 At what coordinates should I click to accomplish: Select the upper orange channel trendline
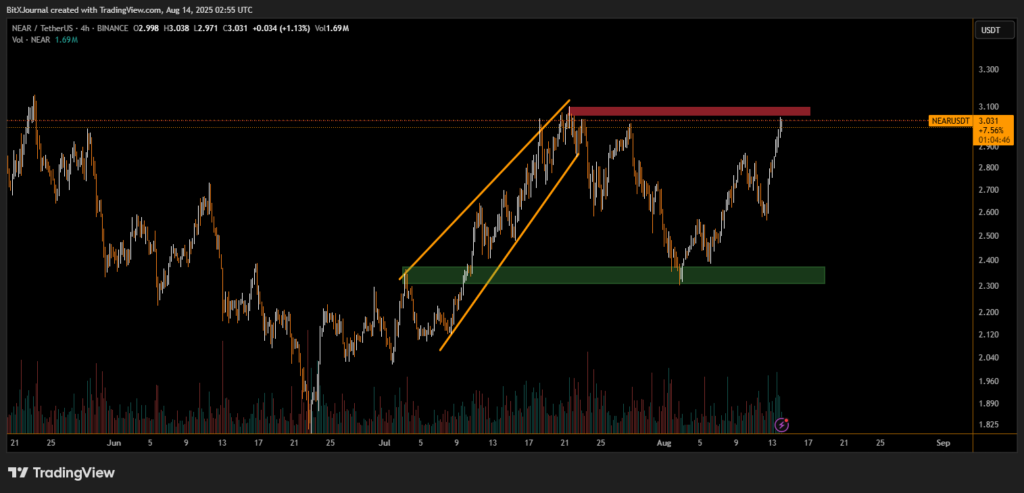(x=485, y=191)
